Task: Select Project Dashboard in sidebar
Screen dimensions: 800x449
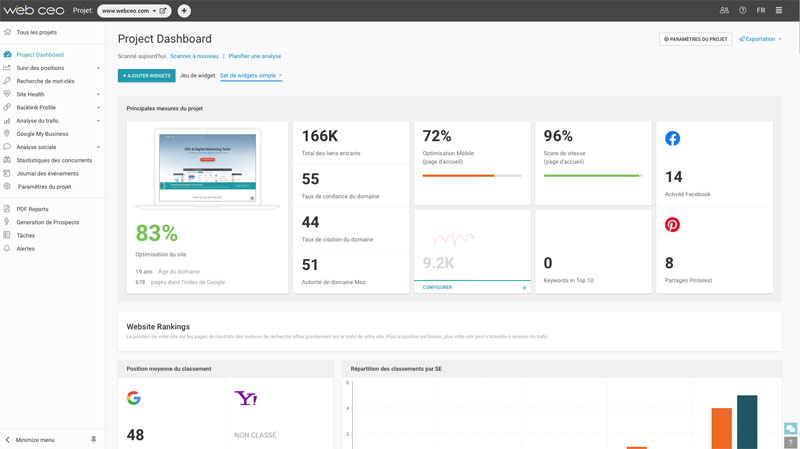Action: (40, 55)
